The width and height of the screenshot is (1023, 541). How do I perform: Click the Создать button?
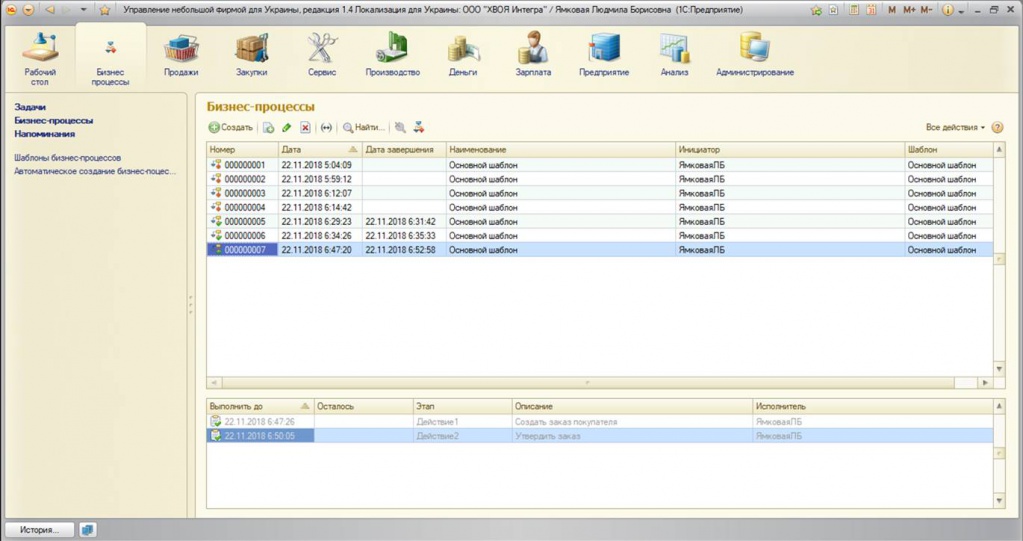(x=230, y=128)
